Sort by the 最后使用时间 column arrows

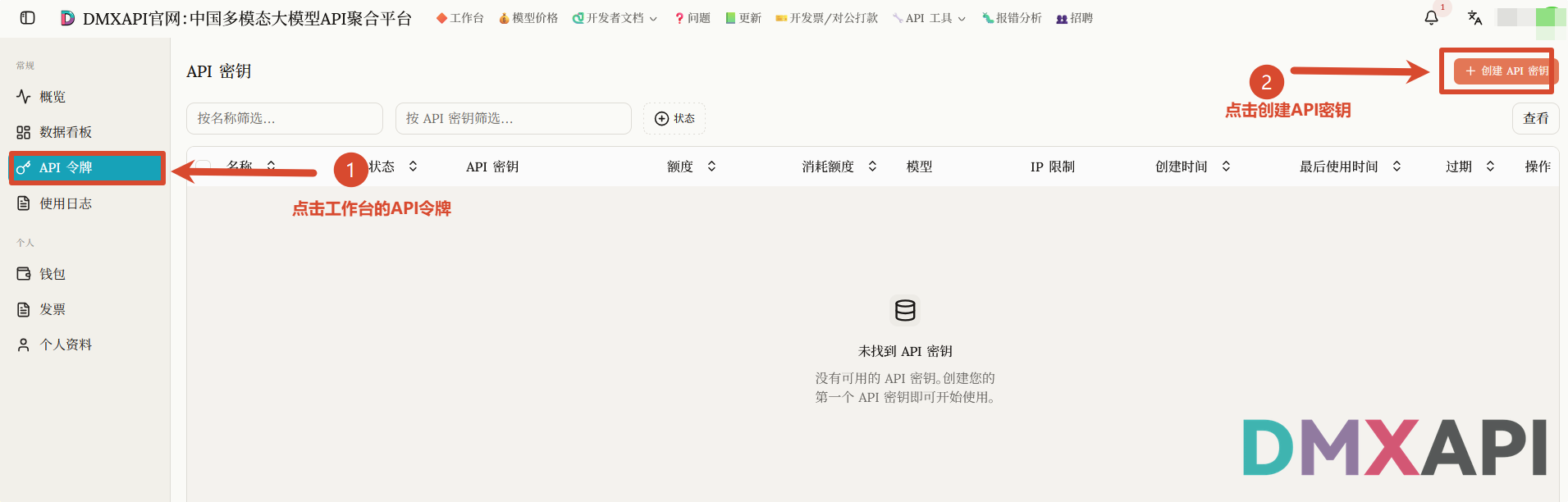(x=1397, y=167)
